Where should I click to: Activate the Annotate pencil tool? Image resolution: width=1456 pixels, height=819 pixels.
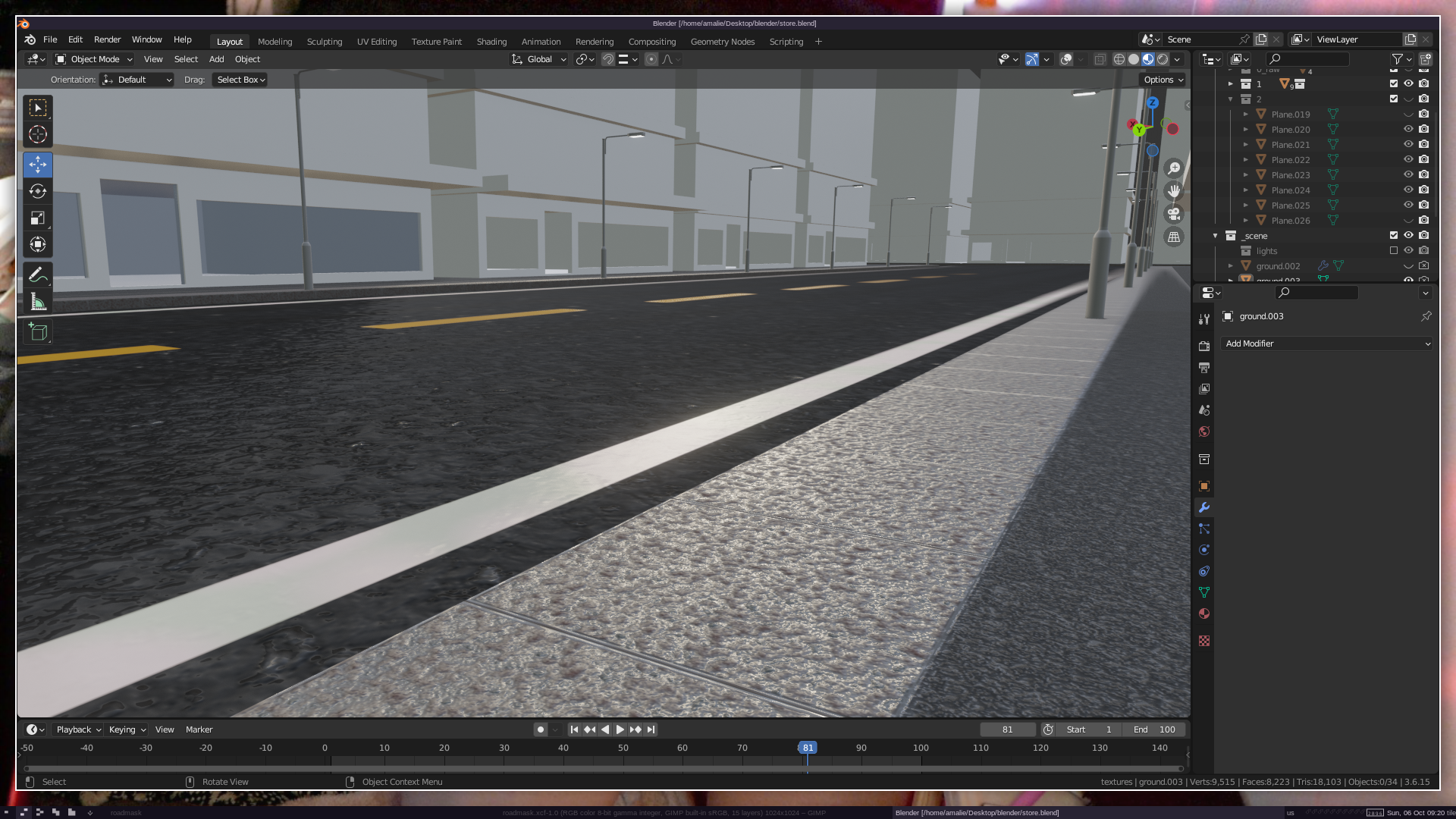click(x=38, y=275)
